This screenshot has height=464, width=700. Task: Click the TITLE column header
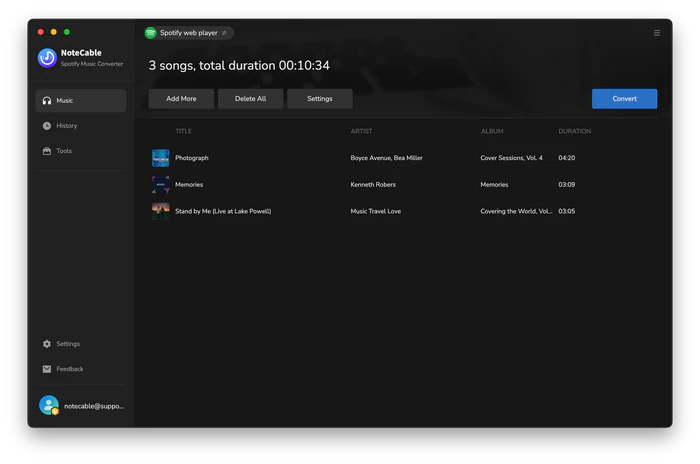pyautogui.click(x=183, y=131)
